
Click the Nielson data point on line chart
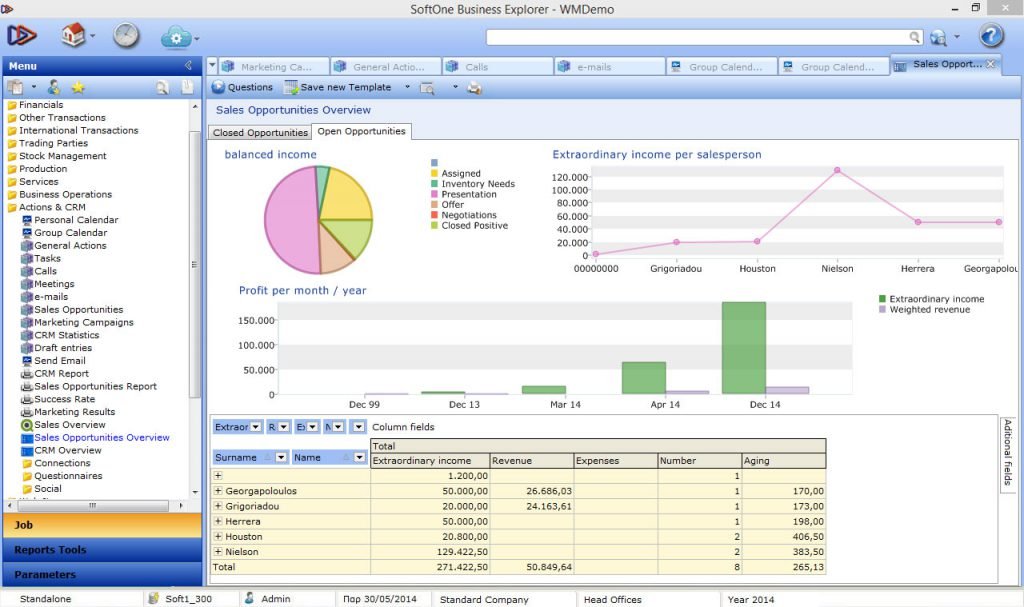pyautogui.click(x=837, y=171)
